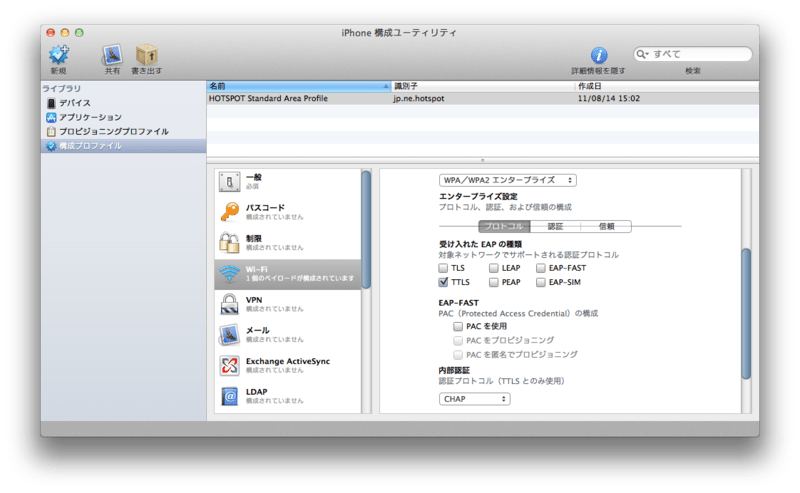Check the PAC を使用 checkbox

point(458,326)
